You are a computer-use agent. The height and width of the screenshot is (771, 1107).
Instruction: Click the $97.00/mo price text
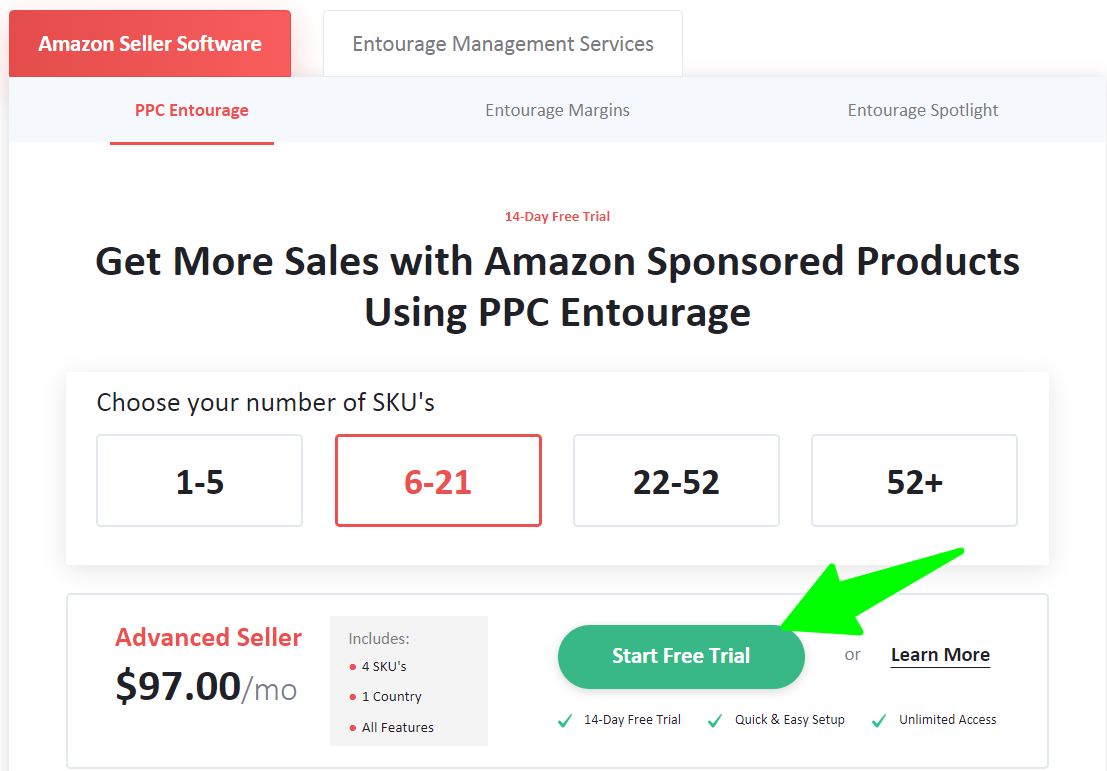click(206, 687)
